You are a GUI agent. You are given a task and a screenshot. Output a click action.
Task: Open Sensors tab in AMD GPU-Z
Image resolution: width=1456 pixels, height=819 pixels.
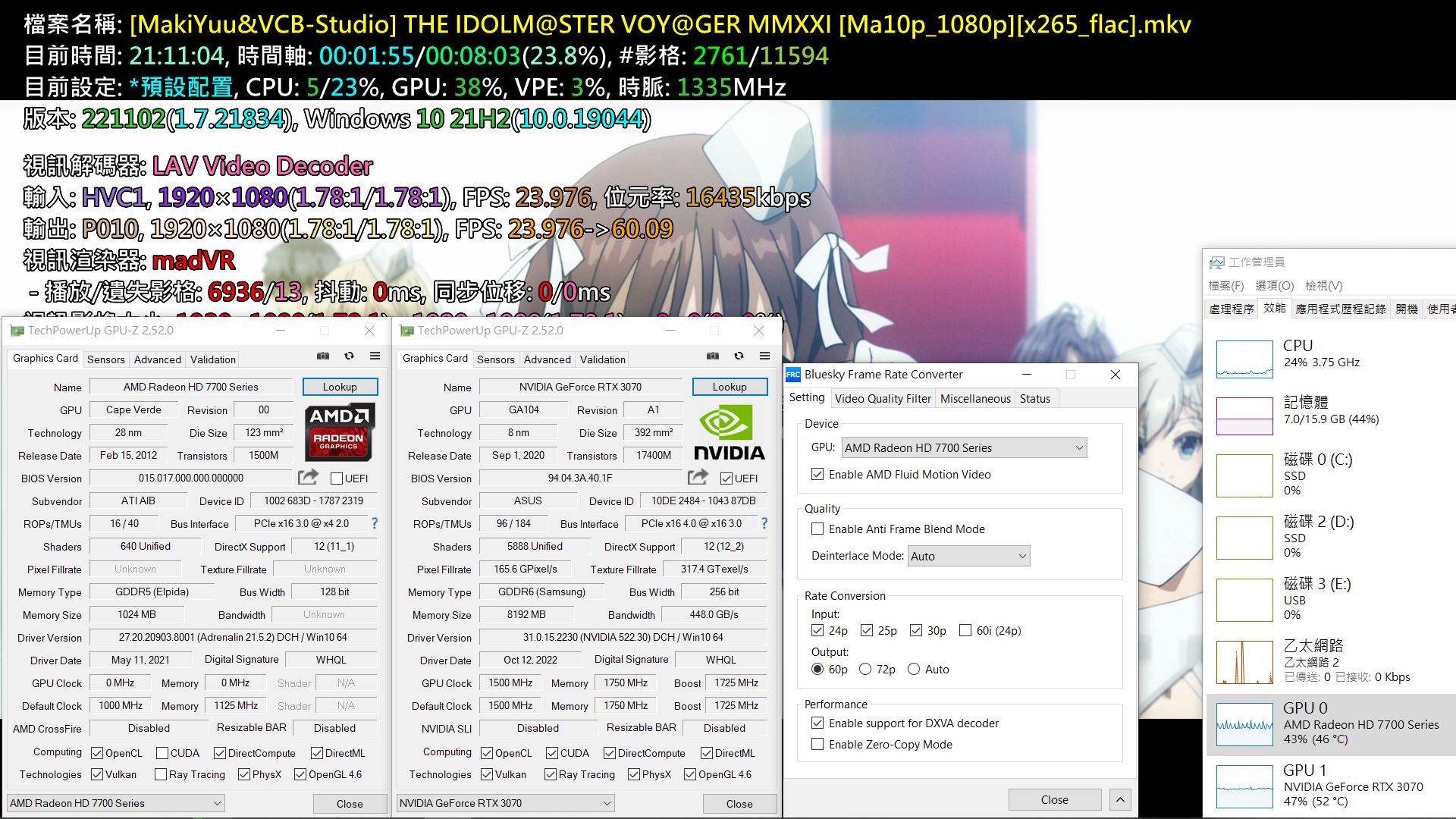point(105,359)
